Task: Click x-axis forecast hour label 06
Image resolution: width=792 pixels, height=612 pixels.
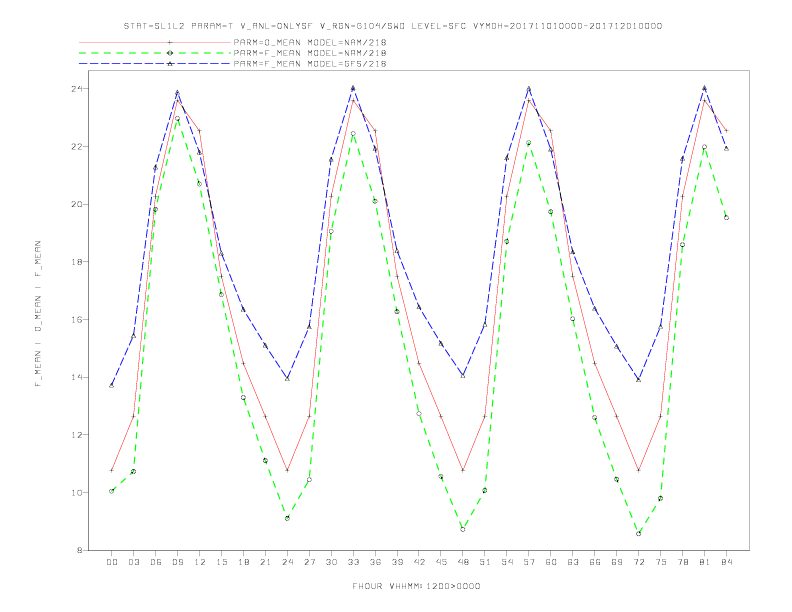Action: 156,562
